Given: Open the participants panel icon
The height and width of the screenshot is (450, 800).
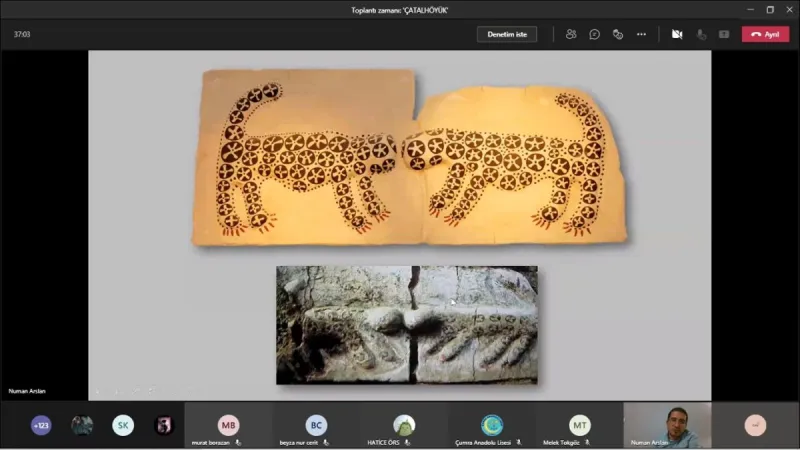Looking at the screenshot, I should click(571, 34).
